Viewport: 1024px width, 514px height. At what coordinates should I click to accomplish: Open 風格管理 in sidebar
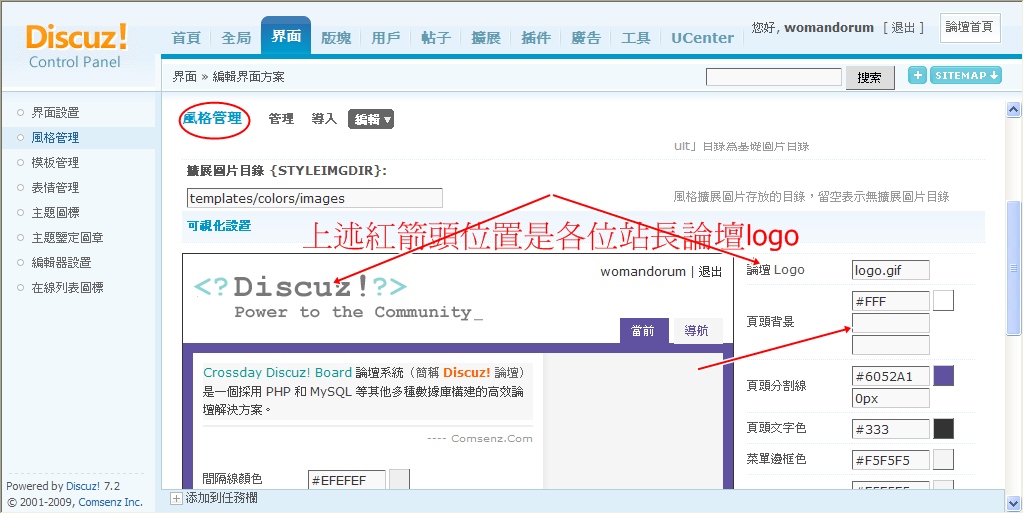point(56,138)
